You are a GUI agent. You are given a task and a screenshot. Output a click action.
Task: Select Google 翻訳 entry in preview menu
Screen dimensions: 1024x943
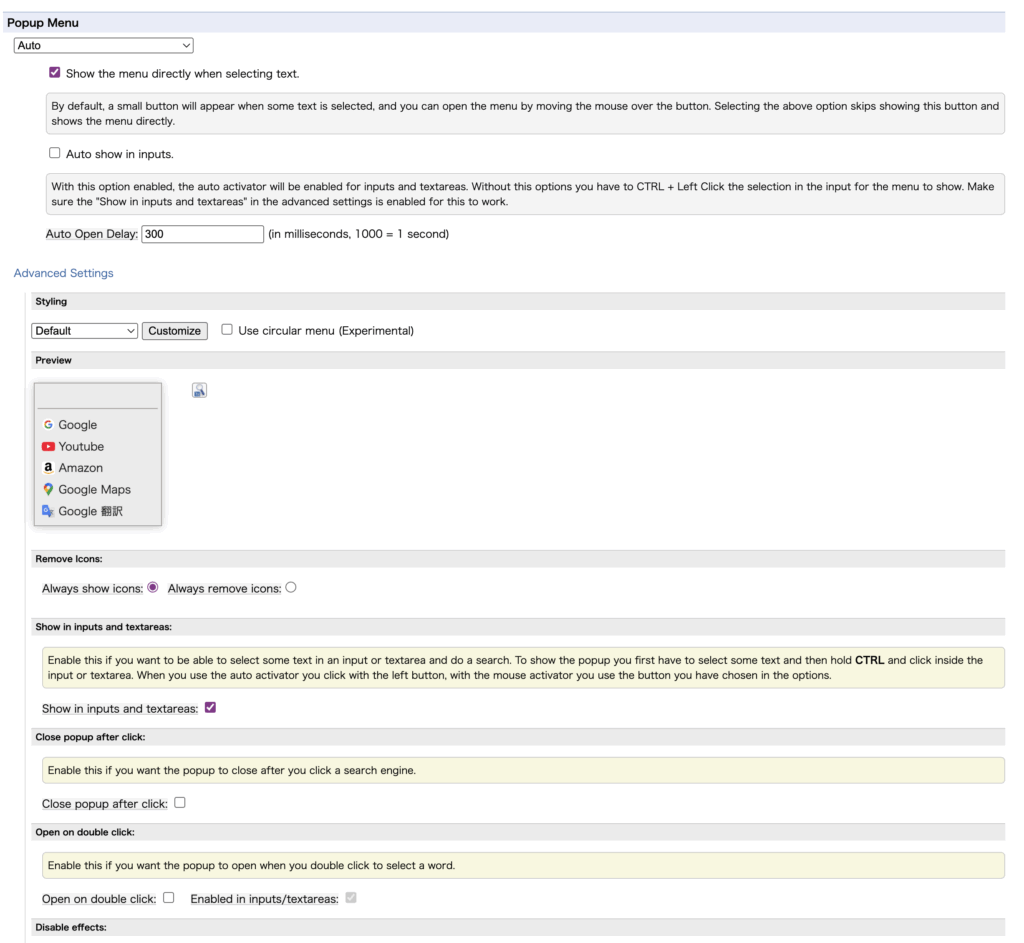[x=90, y=511]
